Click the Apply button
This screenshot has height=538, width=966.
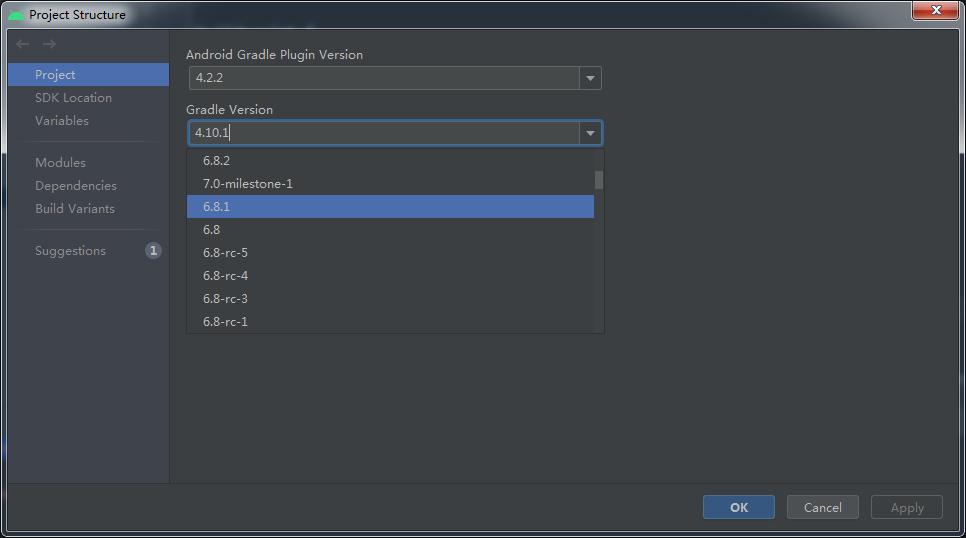[907, 507]
